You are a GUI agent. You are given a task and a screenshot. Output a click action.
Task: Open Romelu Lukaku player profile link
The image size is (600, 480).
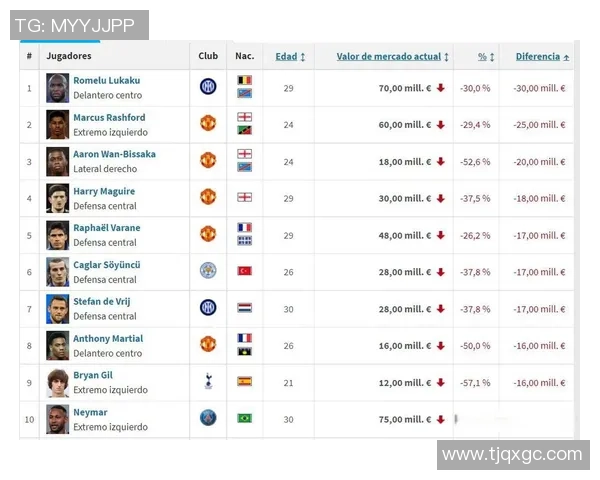click(106, 80)
